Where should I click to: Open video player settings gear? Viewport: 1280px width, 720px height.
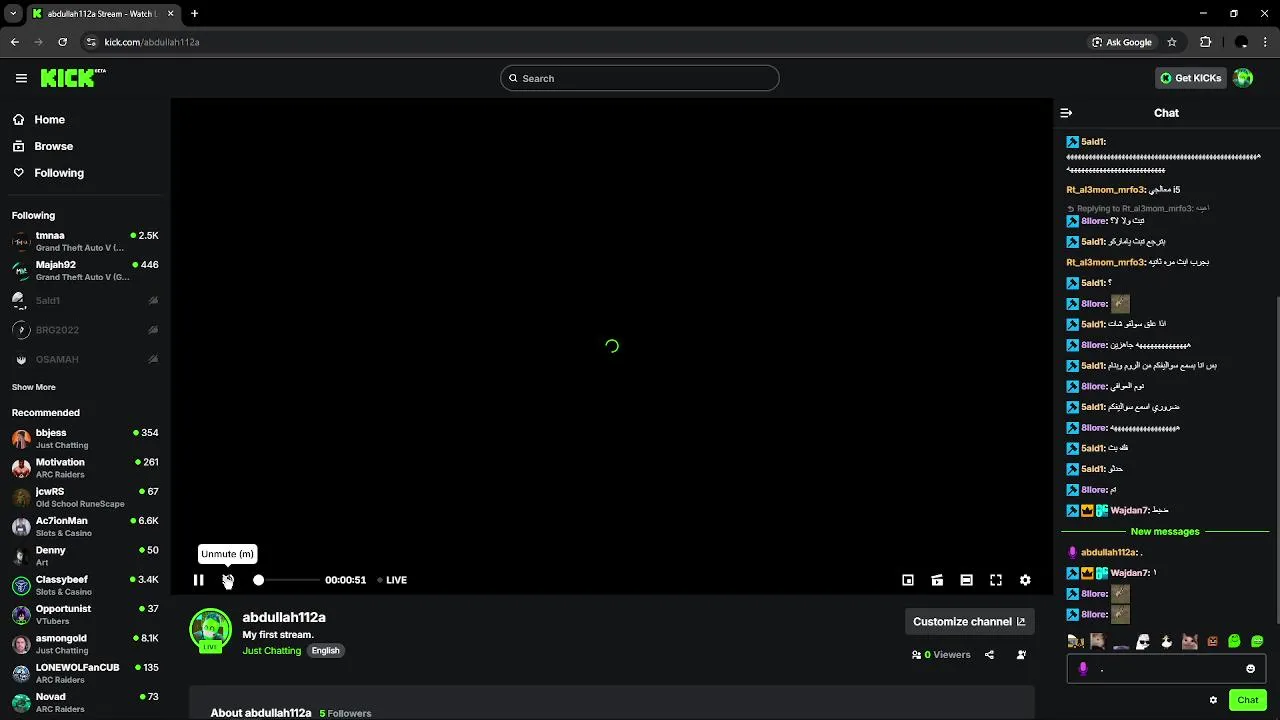(1025, 580)
